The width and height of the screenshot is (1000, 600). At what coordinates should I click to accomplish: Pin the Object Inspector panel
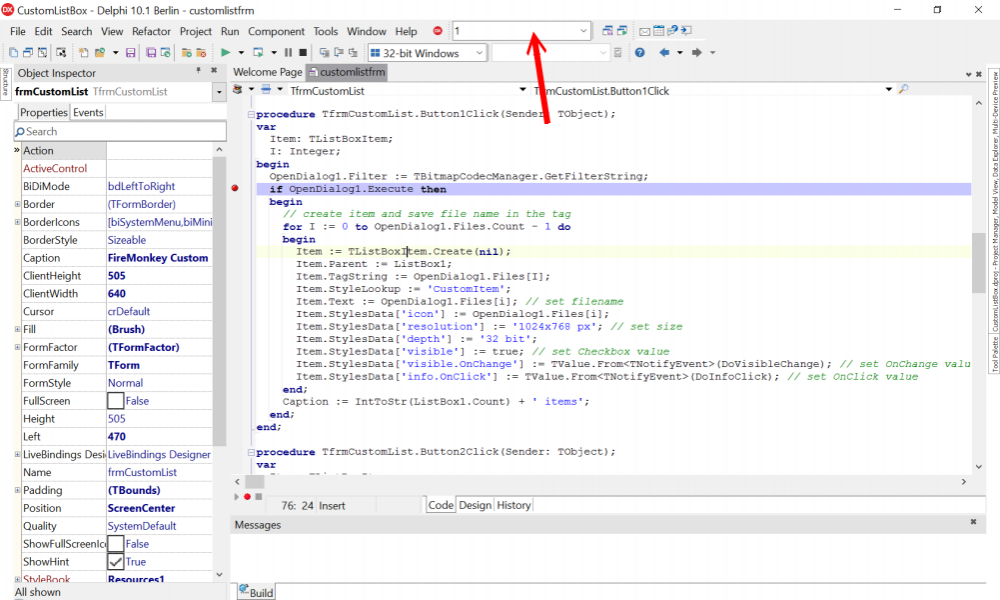coord(198,71)
